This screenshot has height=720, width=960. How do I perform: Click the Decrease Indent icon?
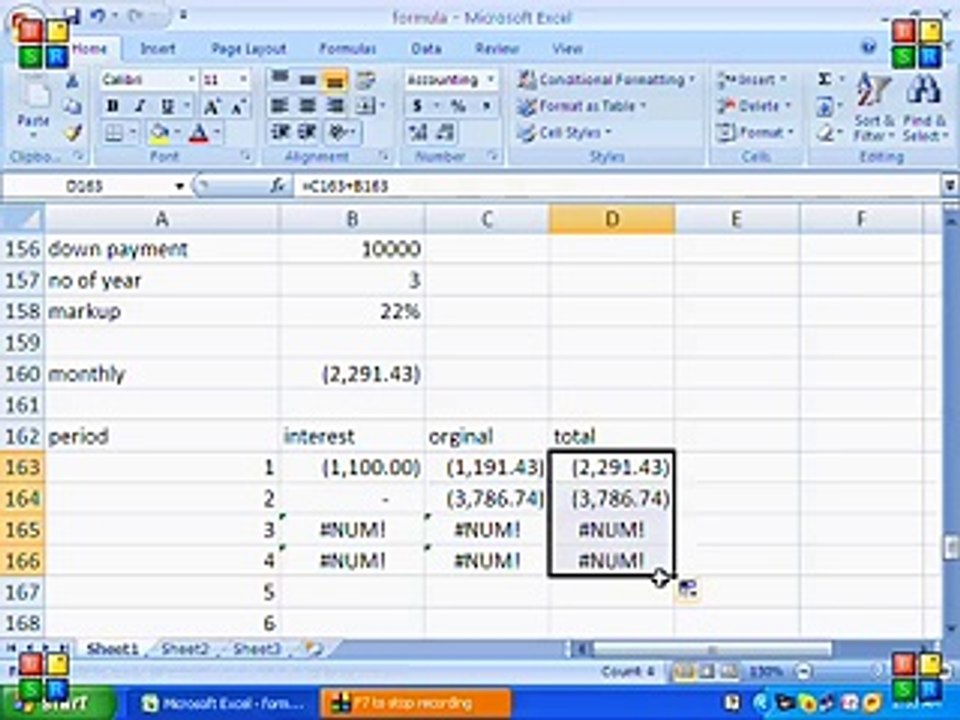[x=279, y=132]
